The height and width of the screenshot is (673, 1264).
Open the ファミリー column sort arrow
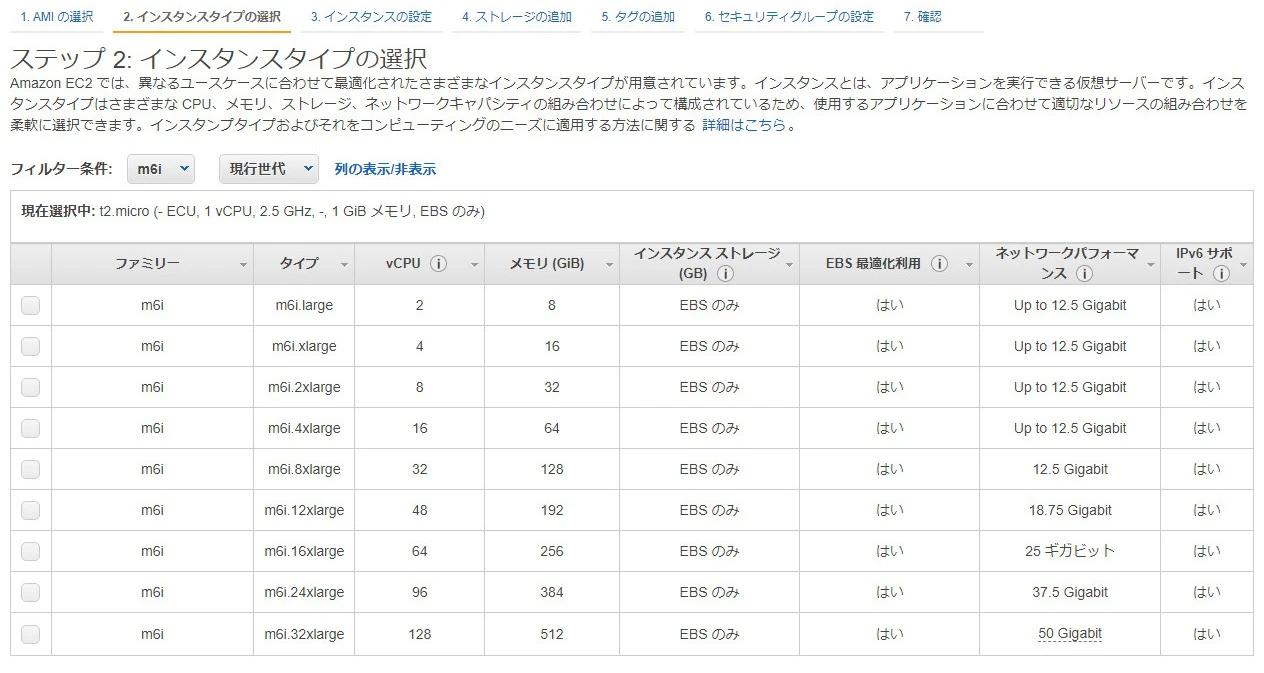(x=243, y=265)
